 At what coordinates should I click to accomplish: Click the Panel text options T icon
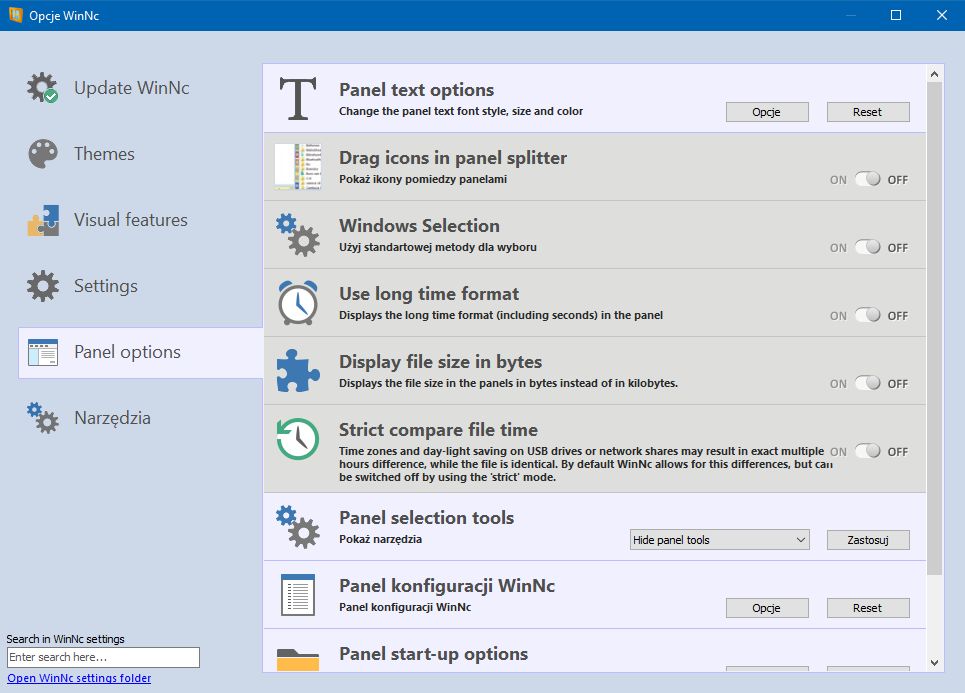point(298,98)
